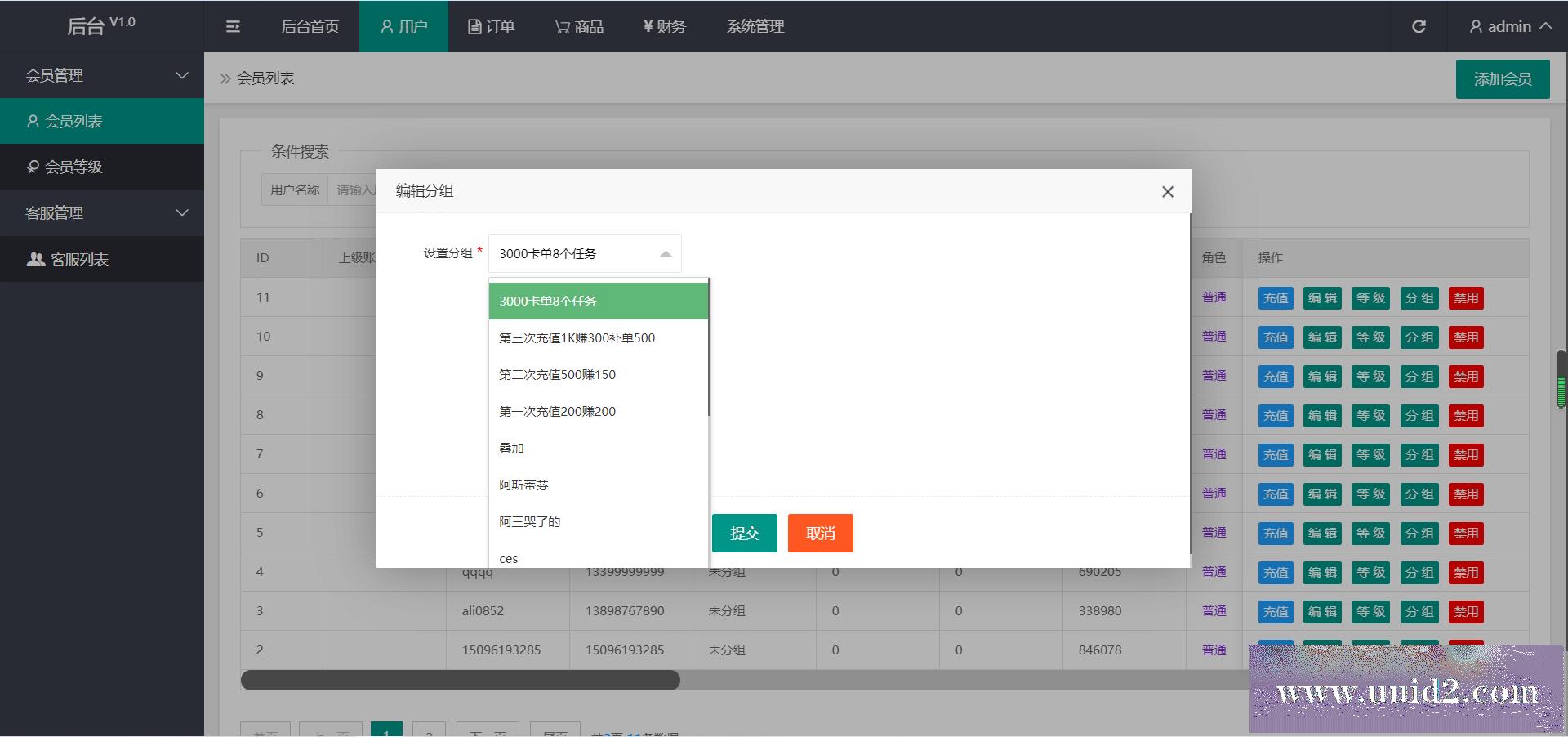Select the 第二次充值500赚150 group option

coord(557,374)
